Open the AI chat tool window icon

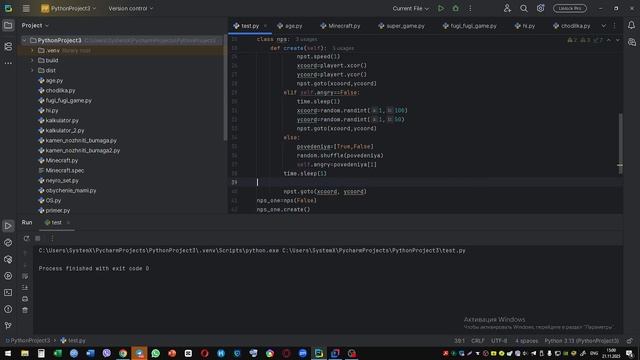pos(631,42)
